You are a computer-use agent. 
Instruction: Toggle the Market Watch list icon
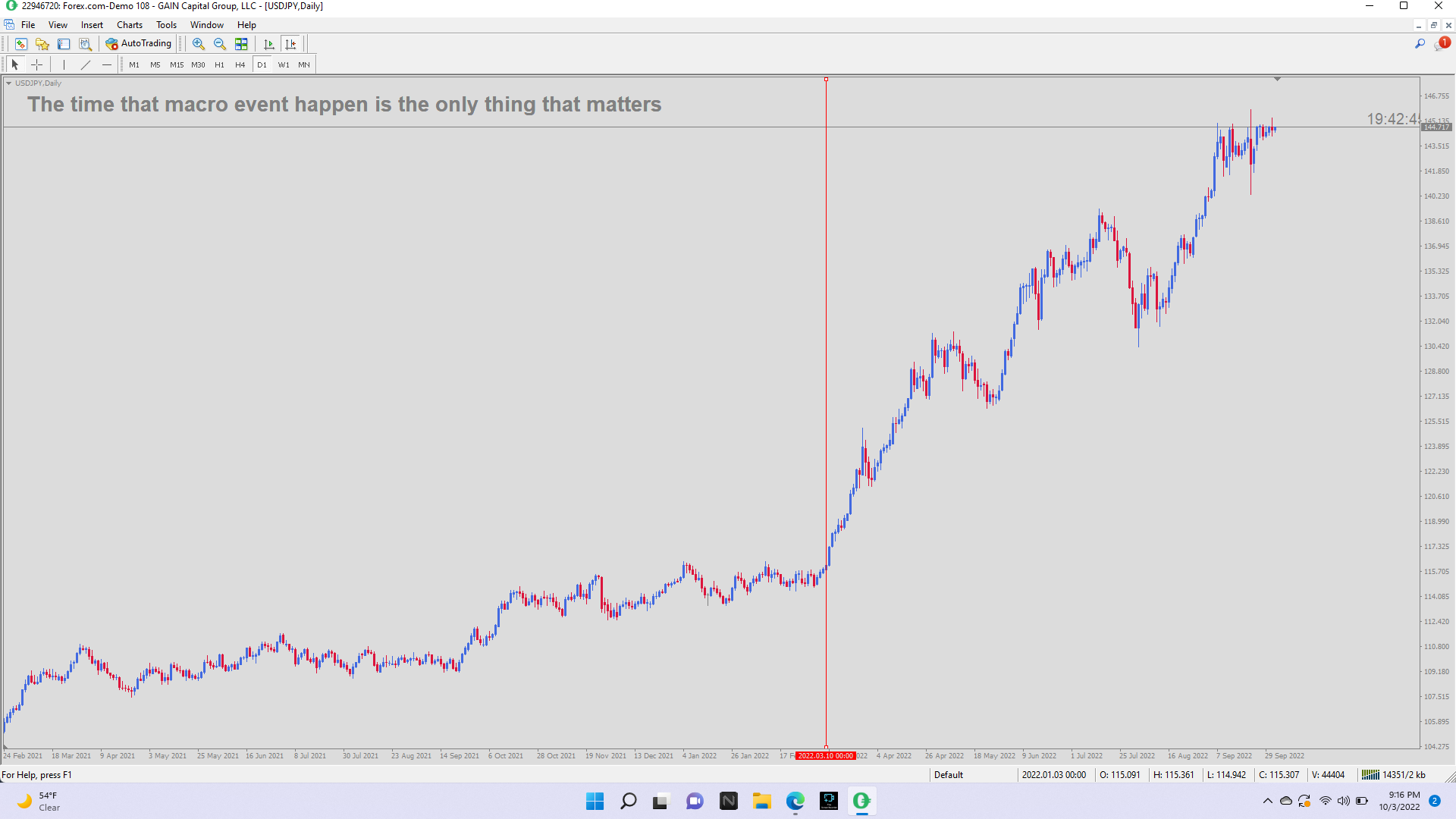[x=64, y=44]
